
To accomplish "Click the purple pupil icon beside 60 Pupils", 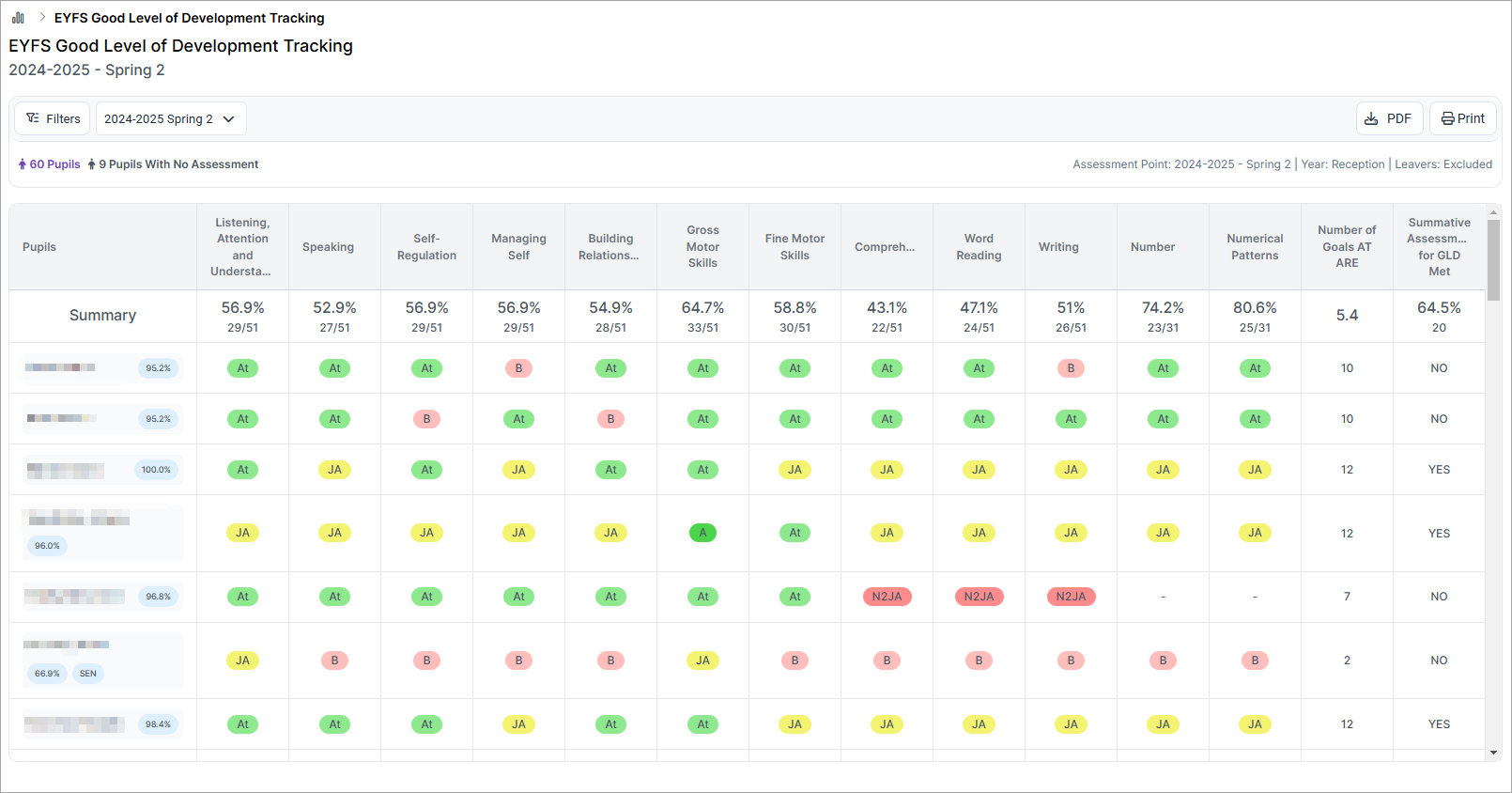I will [22, 164].
